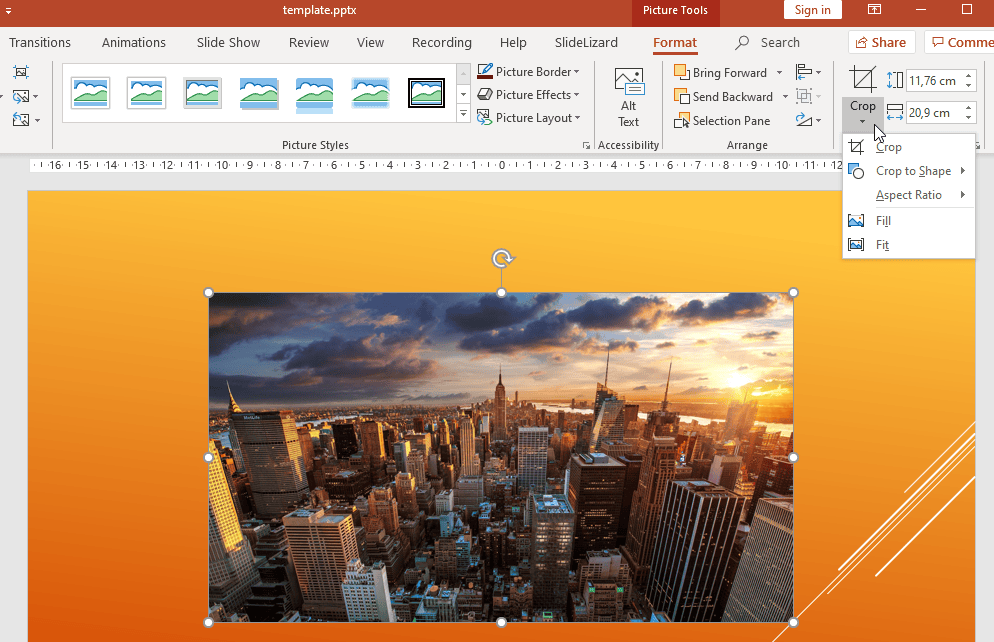Choose Crop from the crop menu
Image resolution: width=994 pixels, height=642 pixels.
(908, 147)
